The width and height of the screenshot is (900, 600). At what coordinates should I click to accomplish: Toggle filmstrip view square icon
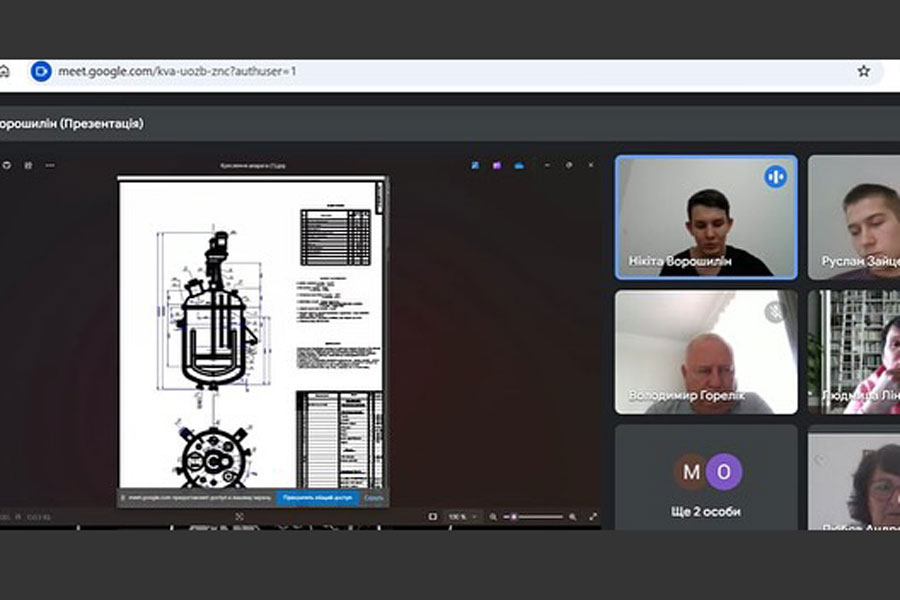(433, 517)
